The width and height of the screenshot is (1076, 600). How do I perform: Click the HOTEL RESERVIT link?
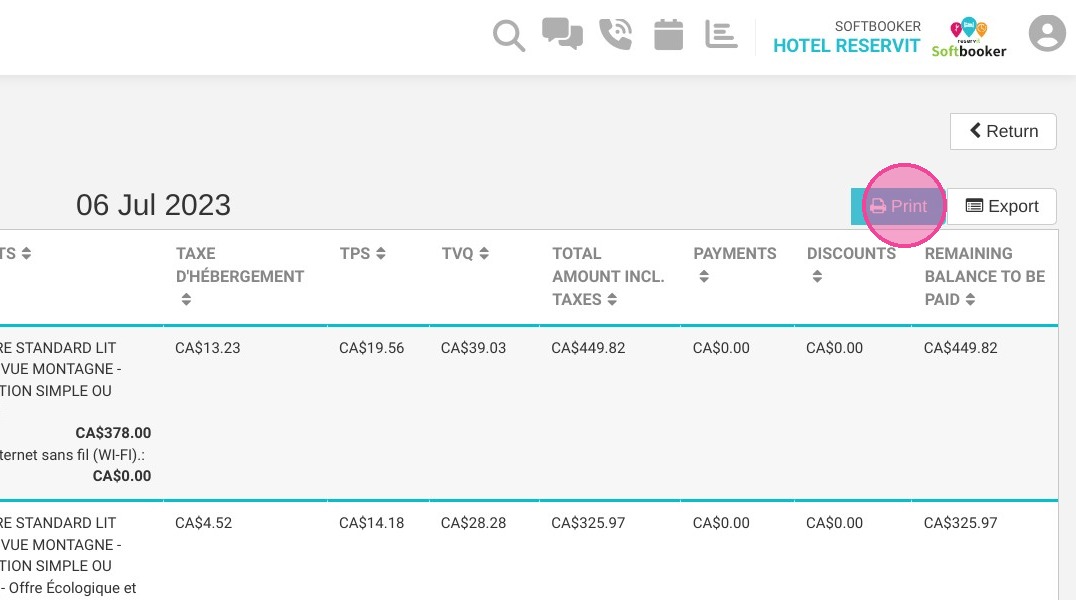[x=846, y=45]
